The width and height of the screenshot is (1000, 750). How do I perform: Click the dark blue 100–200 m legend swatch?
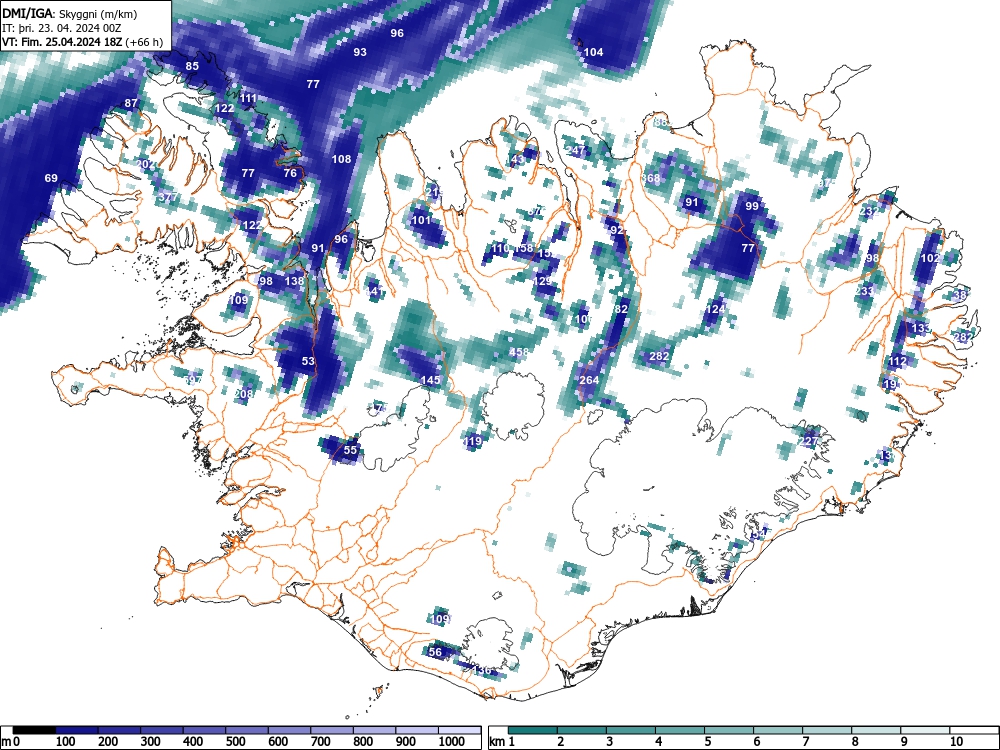click(77, 729)
